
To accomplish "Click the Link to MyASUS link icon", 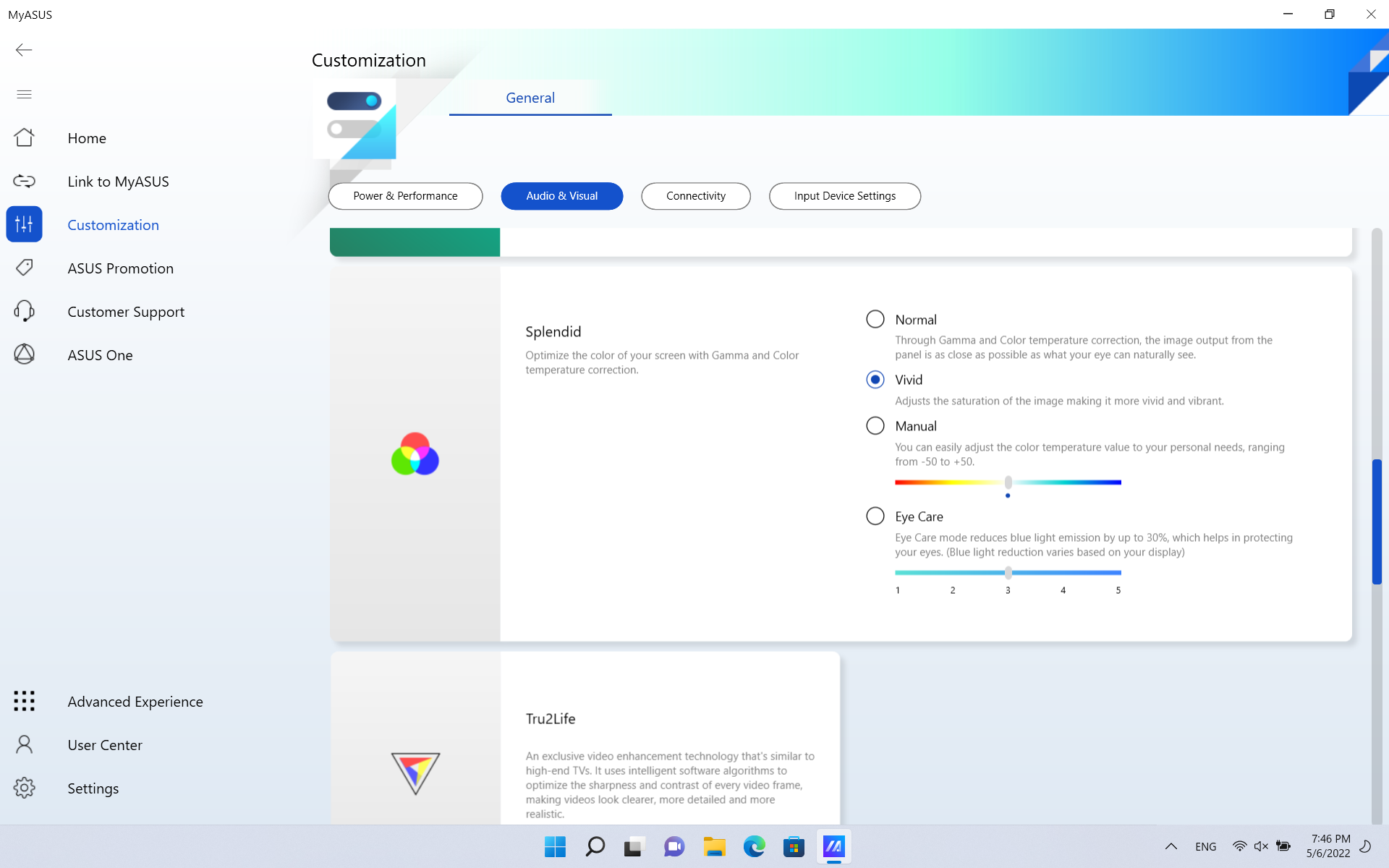I will click(24, 181).
